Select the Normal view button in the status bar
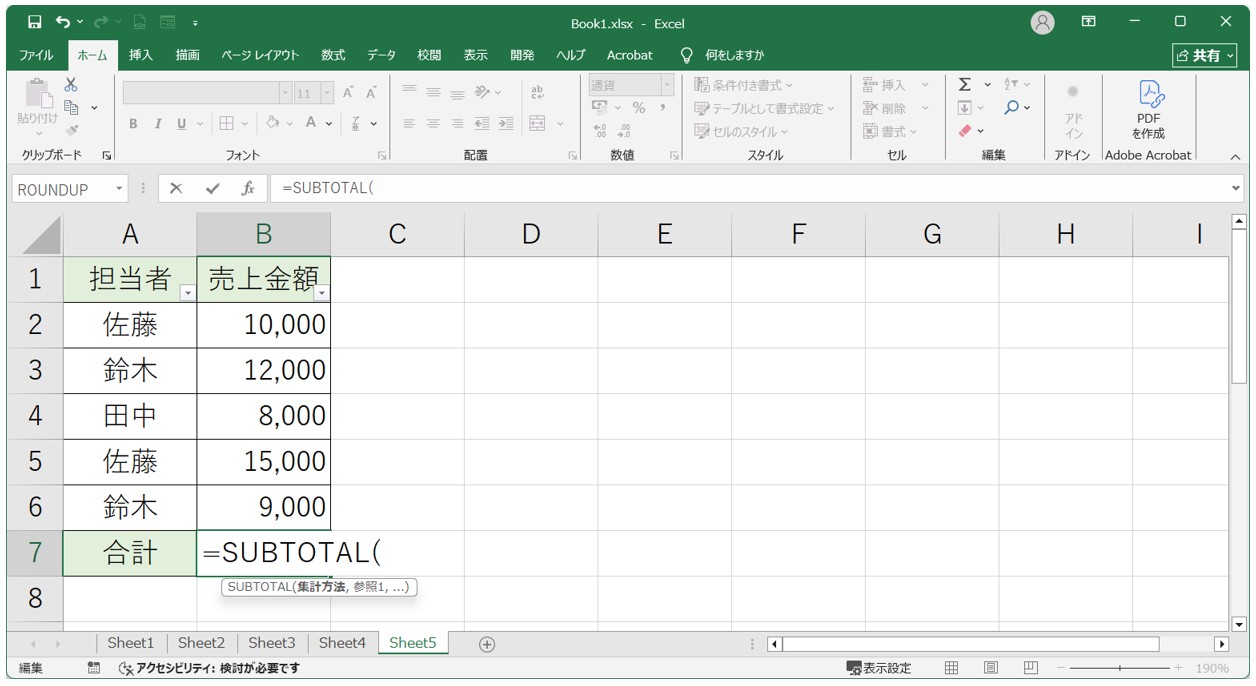 pos(951,668)
